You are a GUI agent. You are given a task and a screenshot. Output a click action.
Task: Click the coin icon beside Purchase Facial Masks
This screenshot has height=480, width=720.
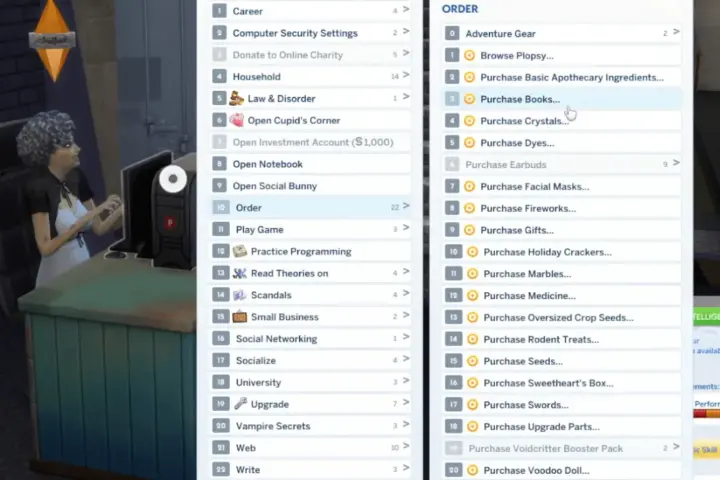(469, 186)
